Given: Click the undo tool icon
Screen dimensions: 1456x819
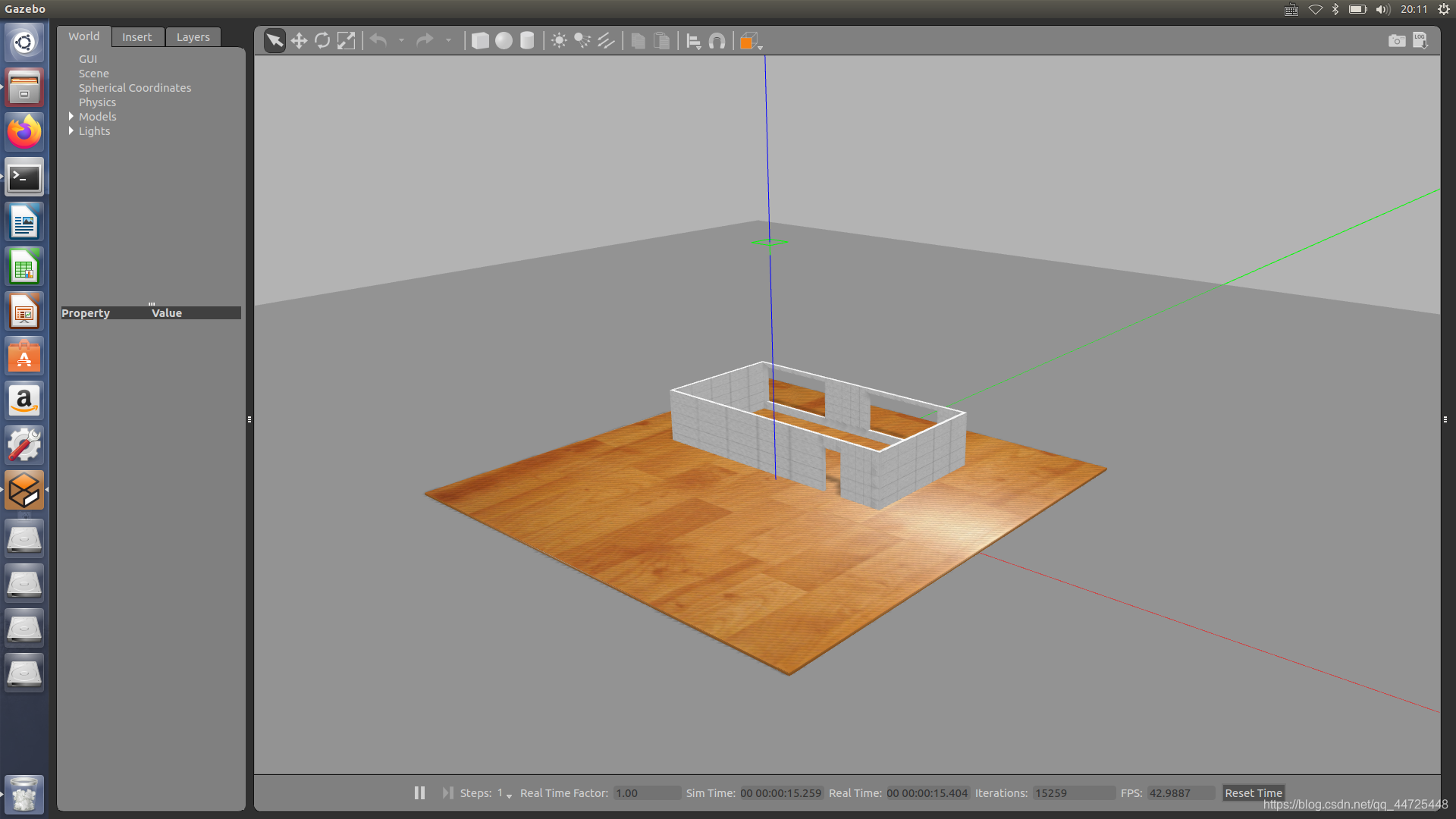Looking at the screenshot, I should point(379,40).
